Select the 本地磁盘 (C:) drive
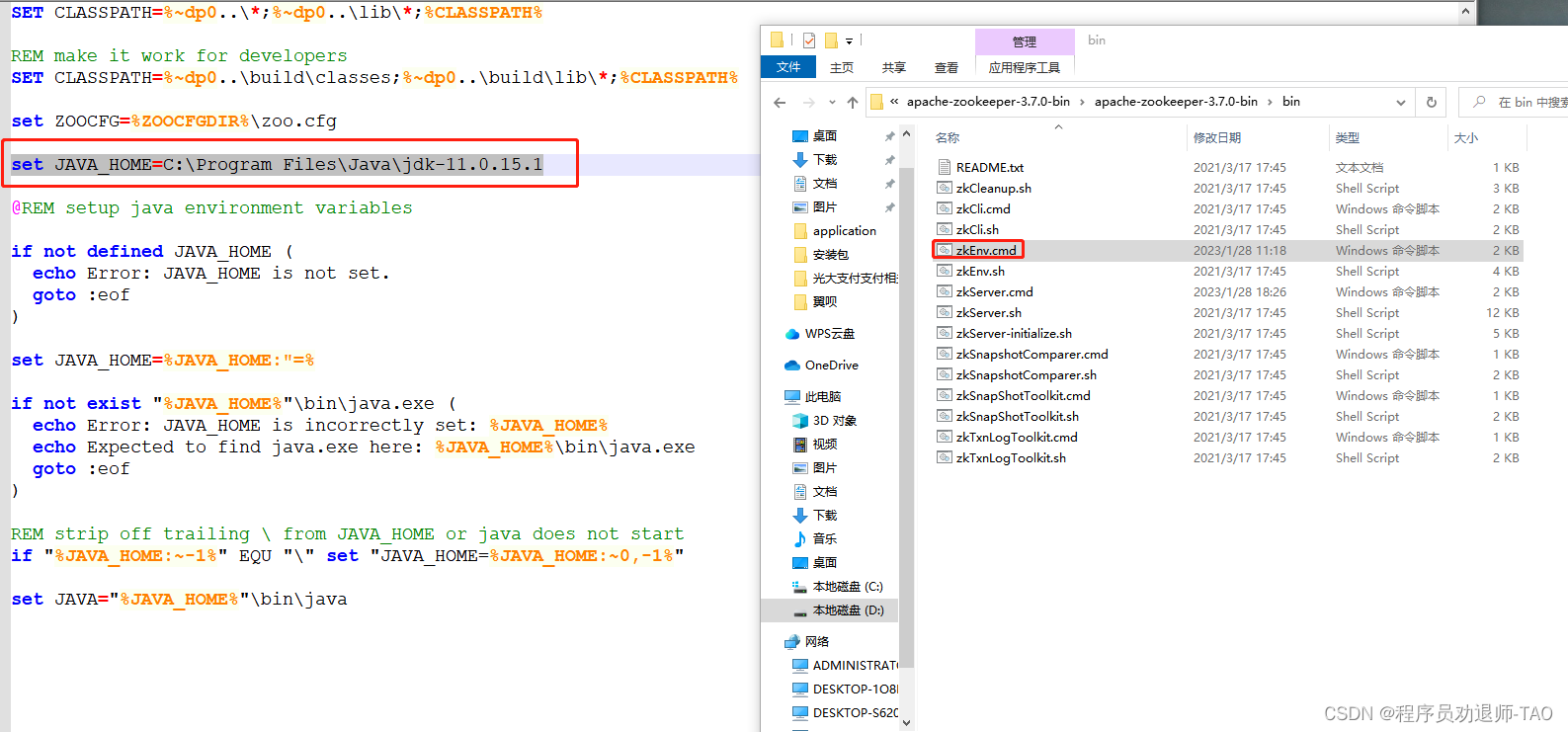The height and width of the screenshot is (732, 1568). tap(838, 587)
